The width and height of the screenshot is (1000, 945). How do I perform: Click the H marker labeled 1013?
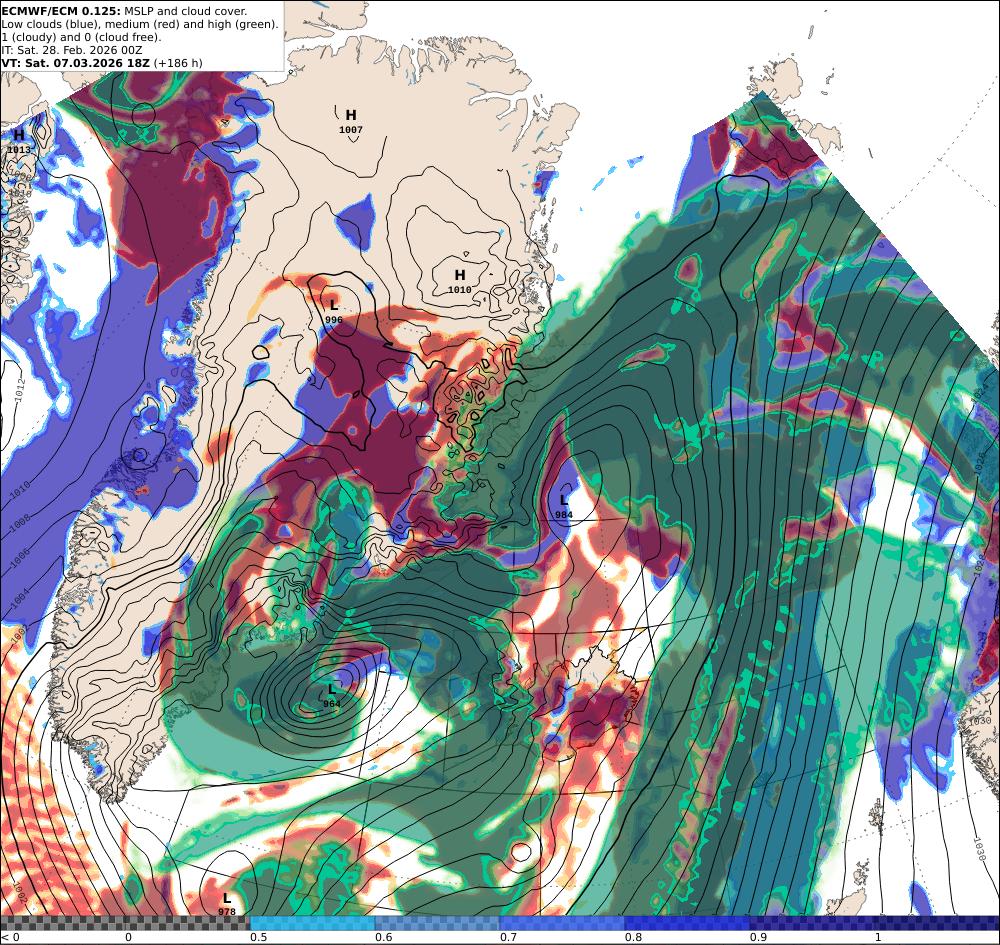(18, 142)
